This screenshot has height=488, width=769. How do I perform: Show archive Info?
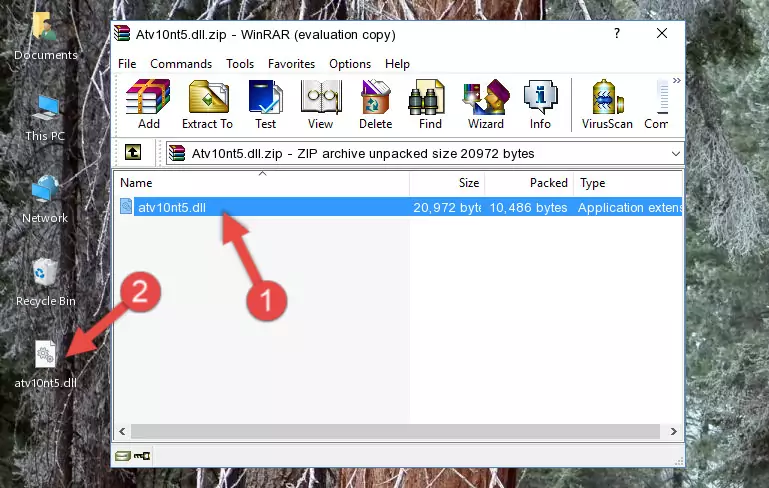tap(540, 104)
